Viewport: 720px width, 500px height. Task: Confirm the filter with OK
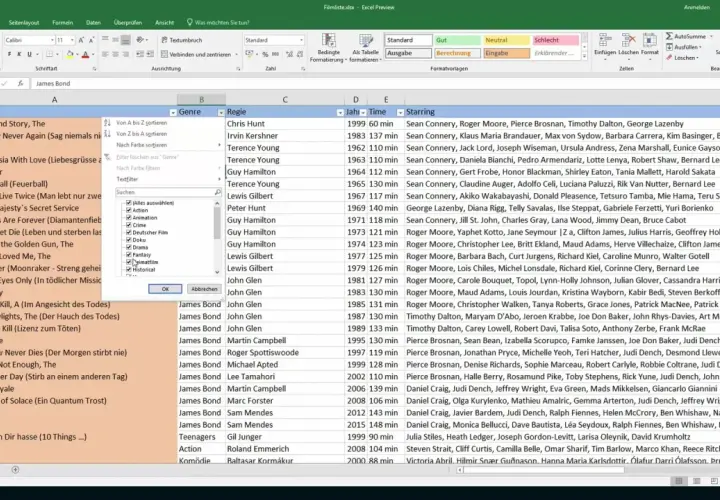pos(165,289)
